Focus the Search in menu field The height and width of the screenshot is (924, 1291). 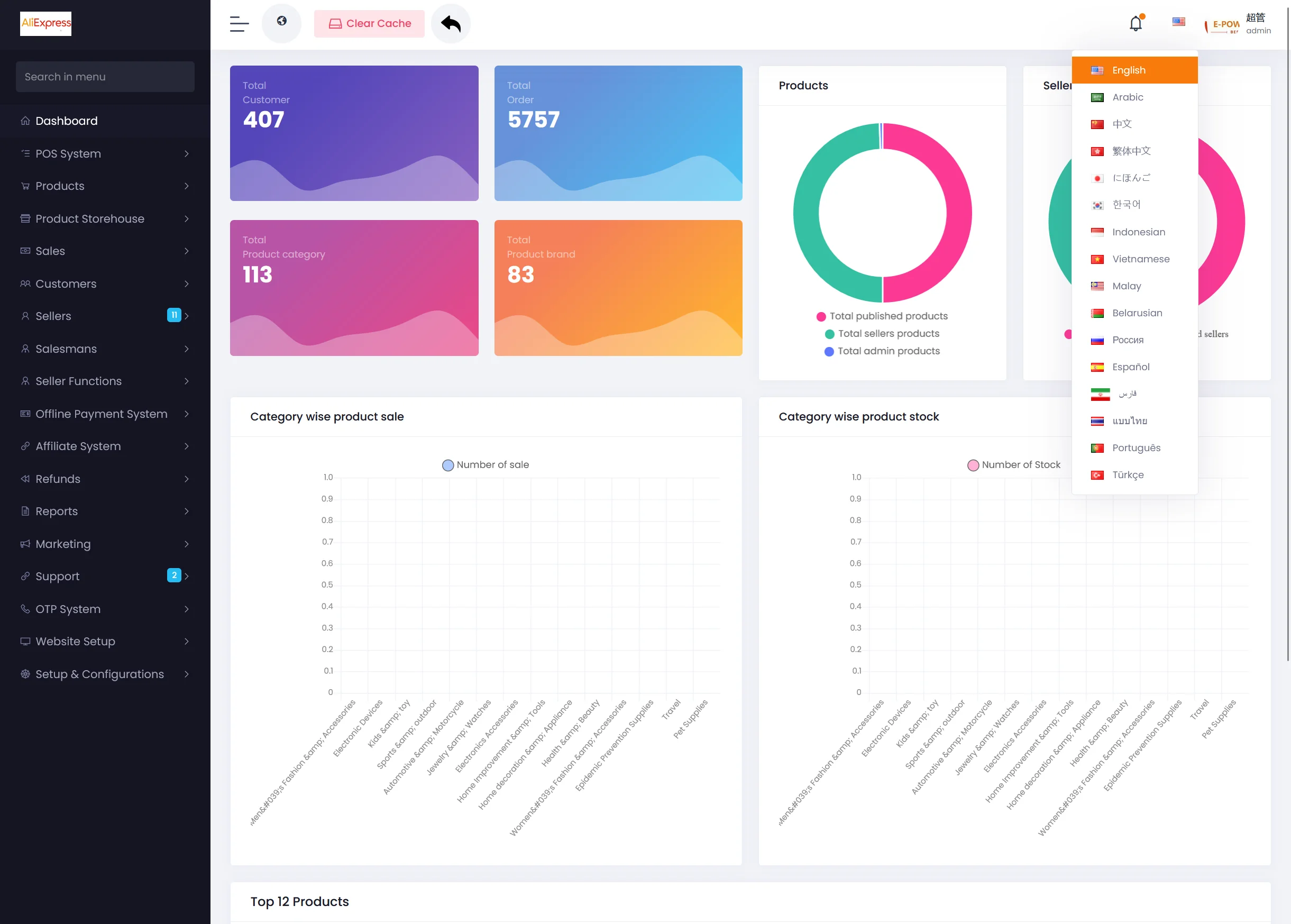tap(105, 77)
